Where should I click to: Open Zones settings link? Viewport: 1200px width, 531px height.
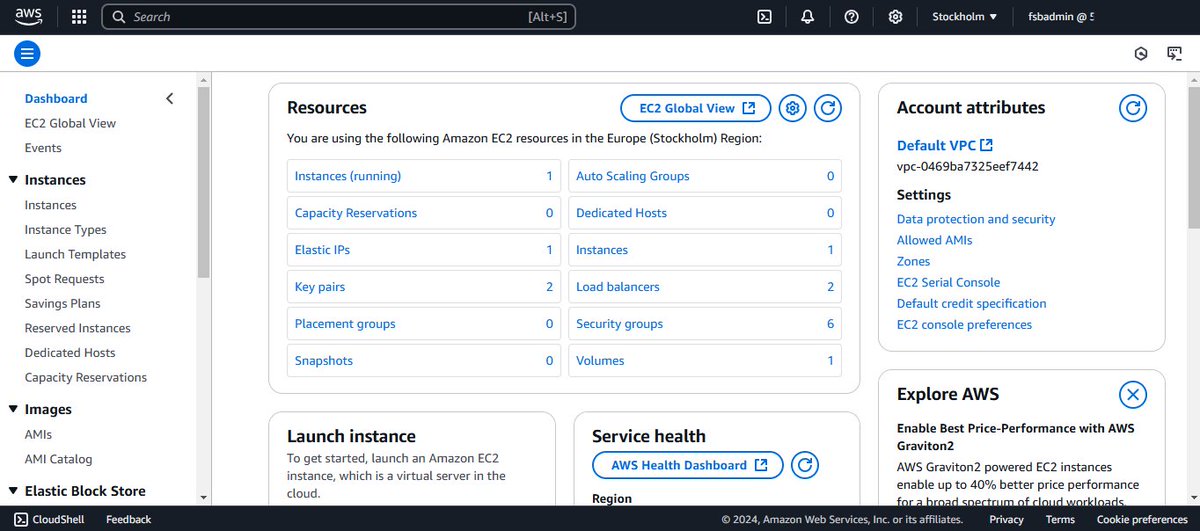click(x=913, y=261)
